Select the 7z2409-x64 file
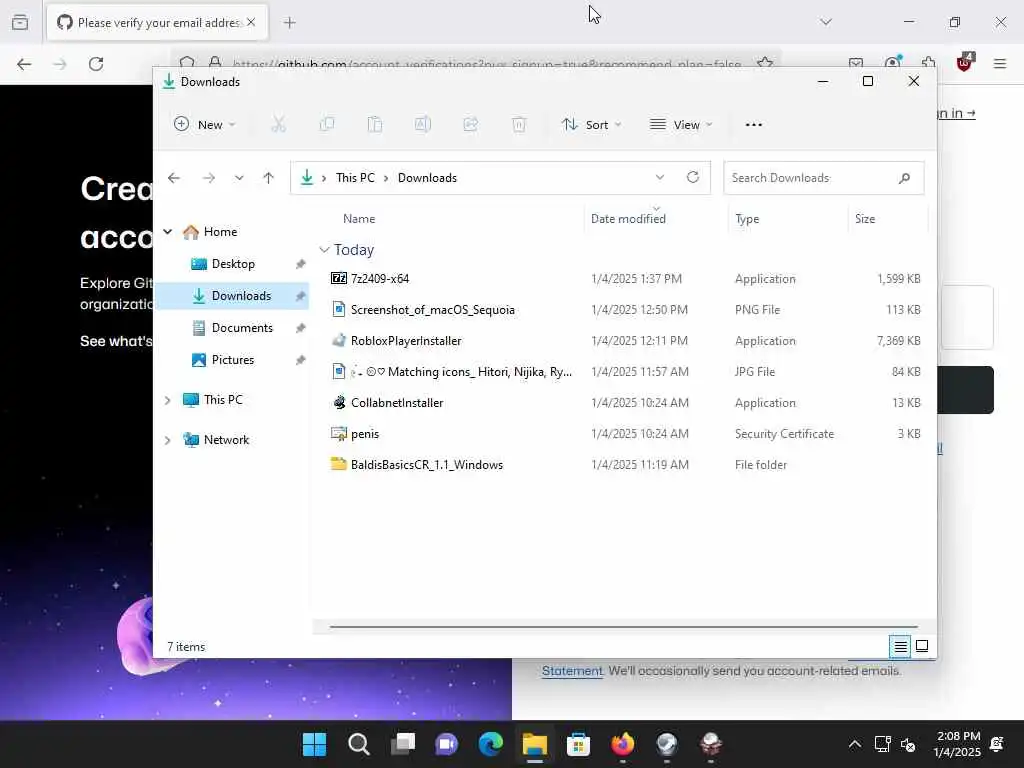 (x=379, y=279)
